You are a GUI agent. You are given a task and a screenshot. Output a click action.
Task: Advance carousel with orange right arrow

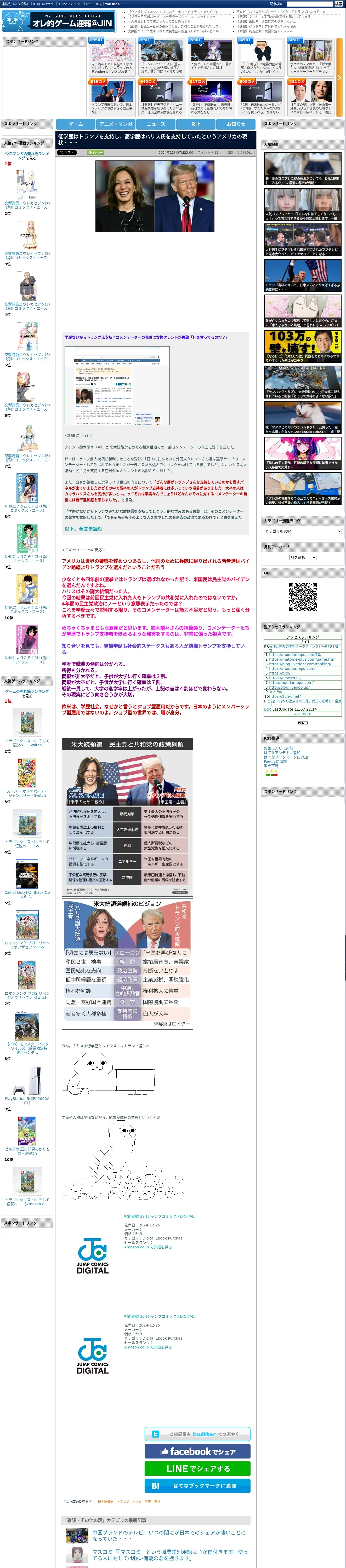[x=339, y=77]
